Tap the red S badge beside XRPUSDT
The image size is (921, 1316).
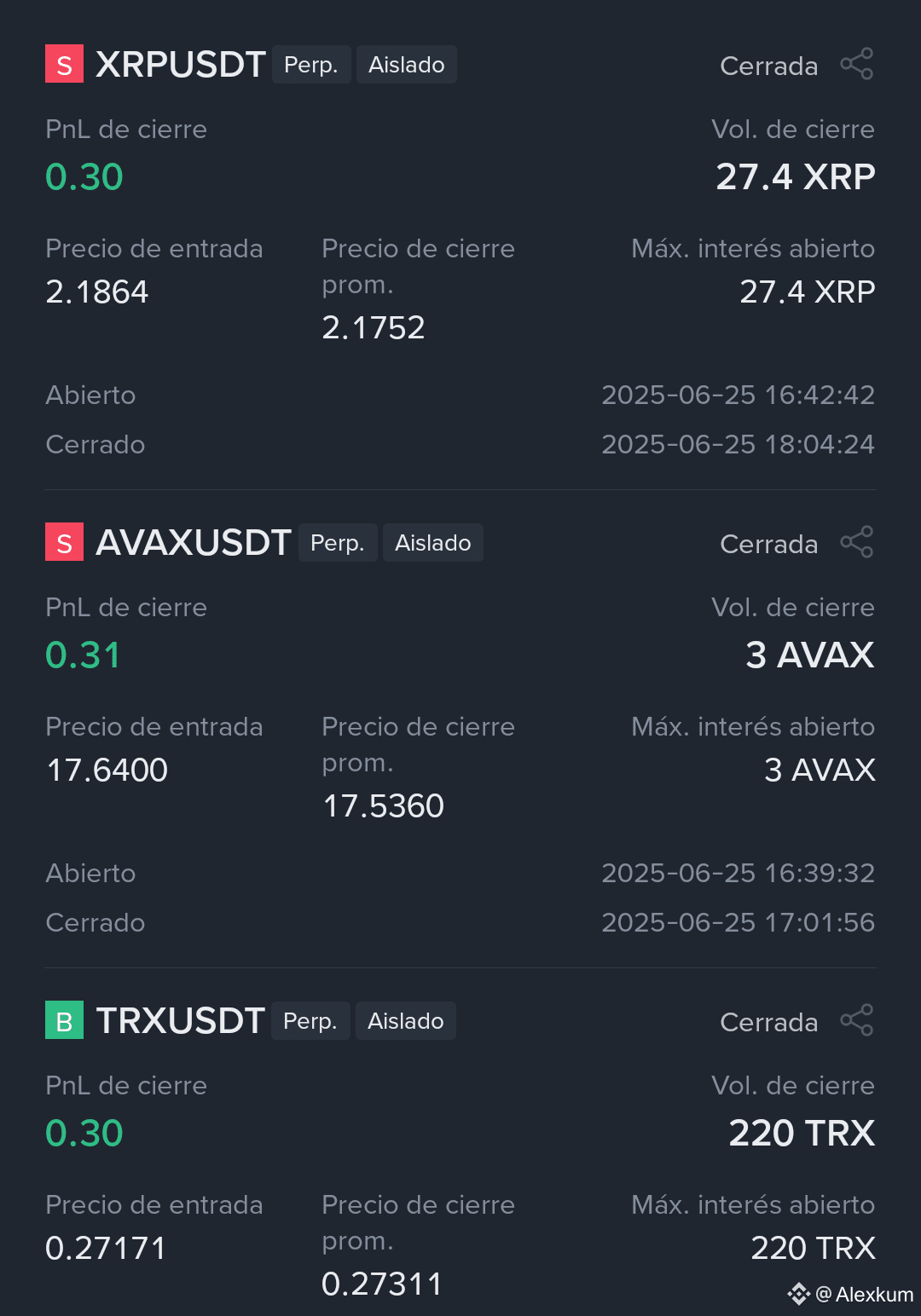pos(64,64)
